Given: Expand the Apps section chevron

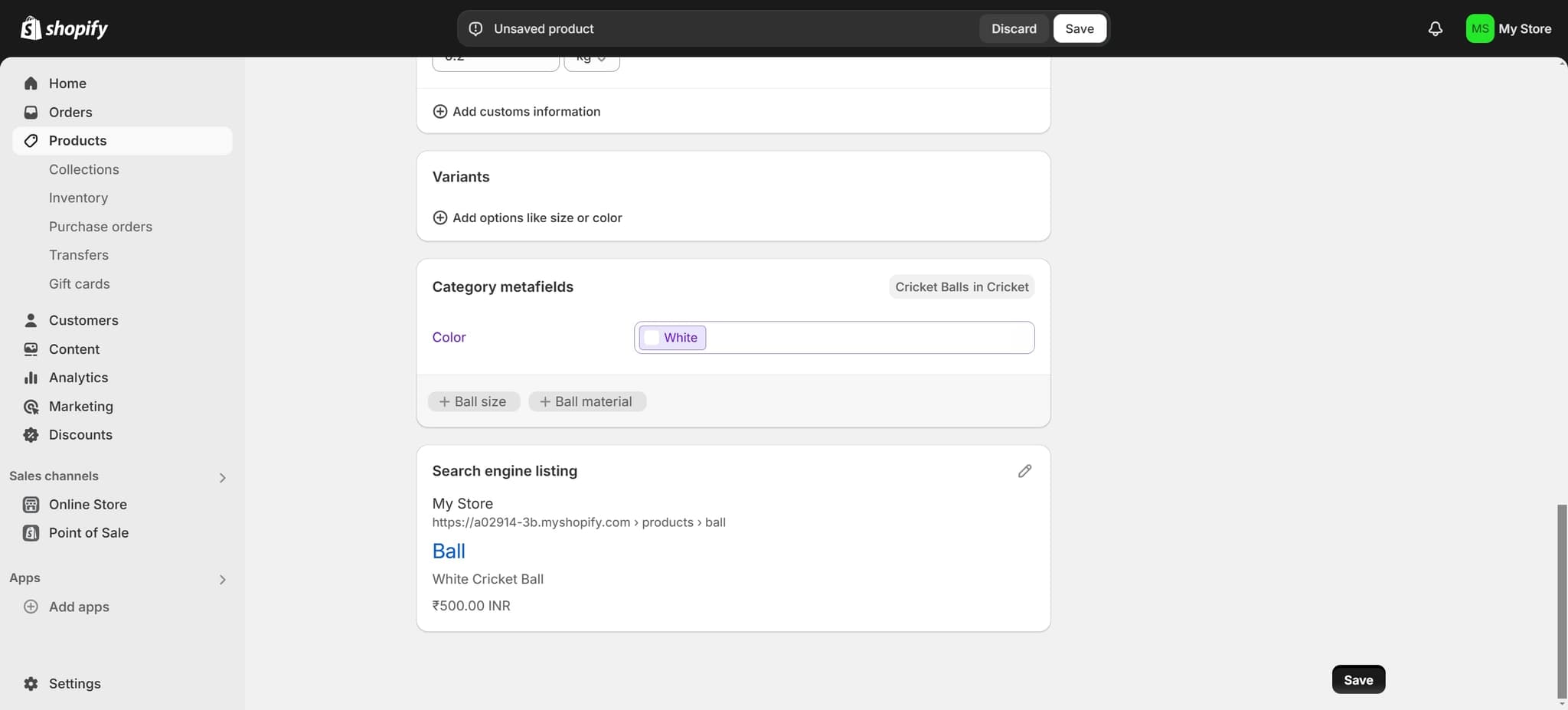Looking at the screenshot, I should (222, 579).
